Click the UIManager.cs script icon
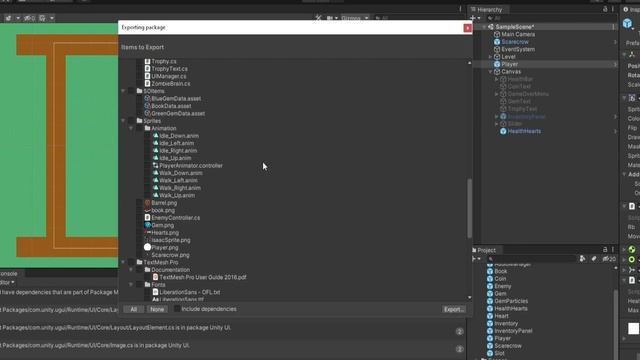Image resolution: width=640 pixels, height=360 pixels. tap(147, 76)
